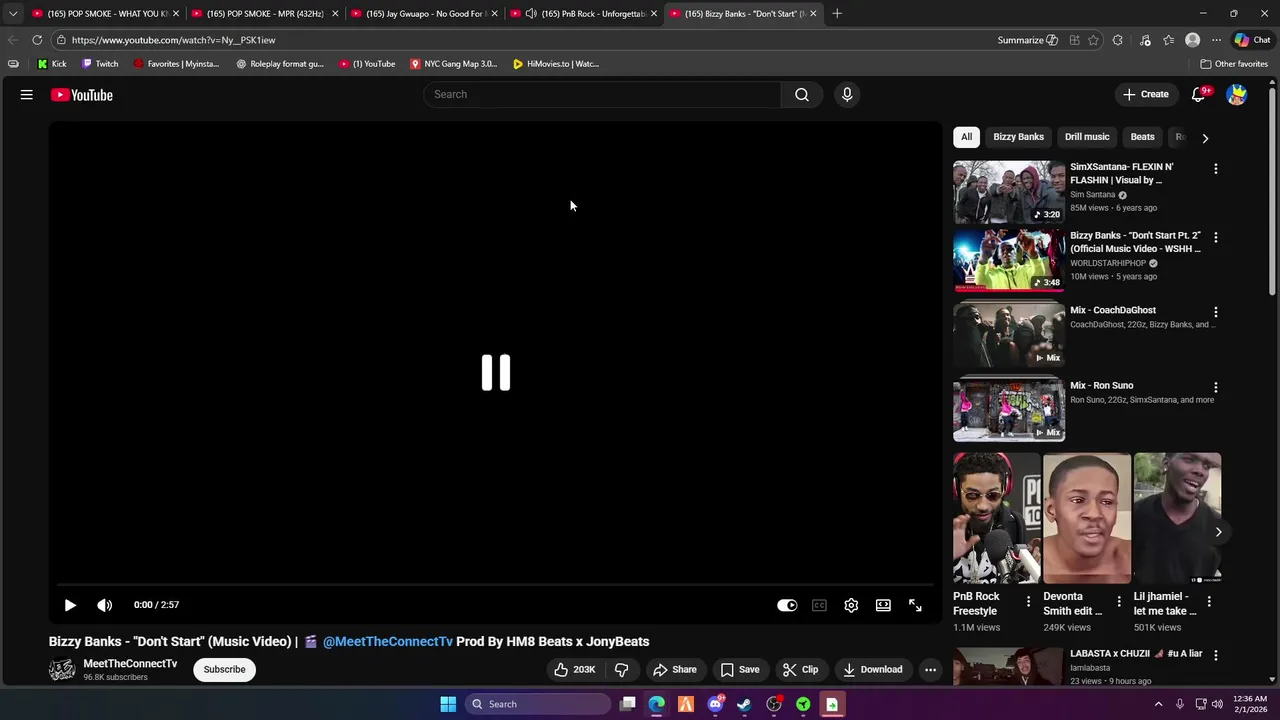Add this page to favorites star
1280x720 pixels.
click(1093, 40)
